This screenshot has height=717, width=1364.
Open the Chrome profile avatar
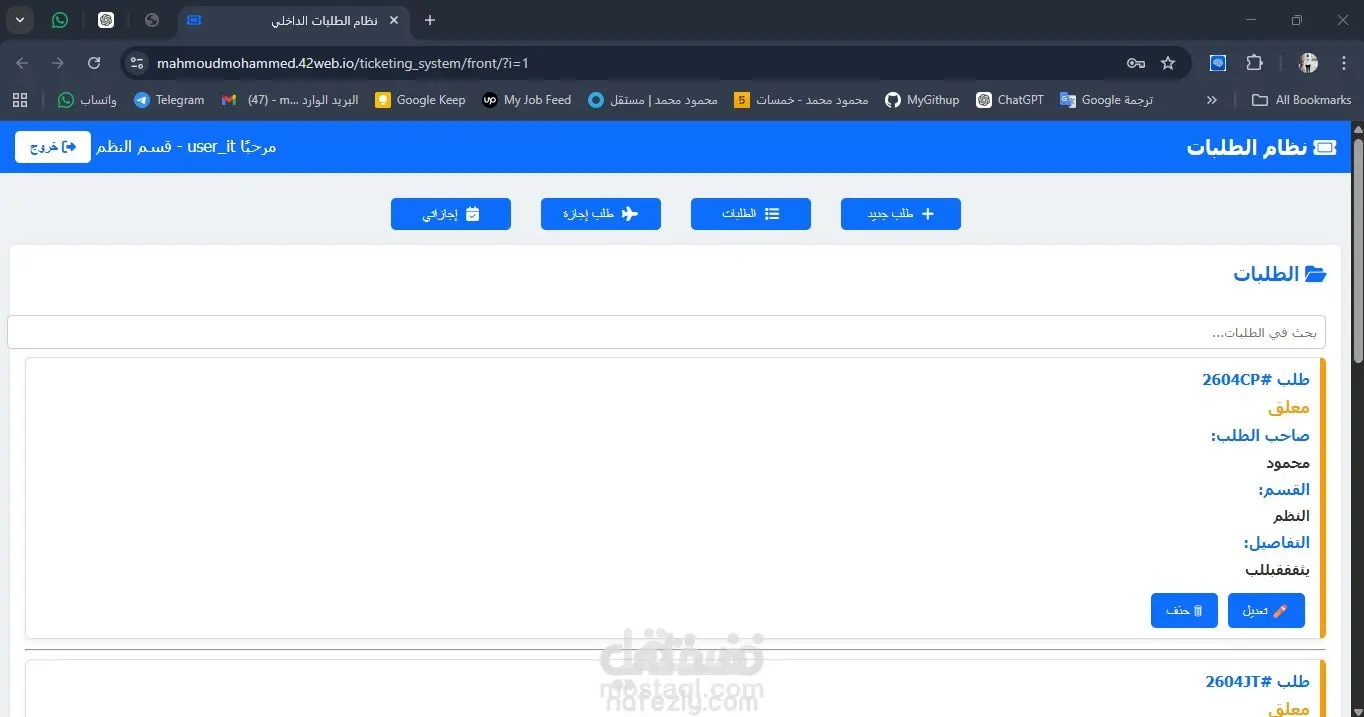point(1308,63)
